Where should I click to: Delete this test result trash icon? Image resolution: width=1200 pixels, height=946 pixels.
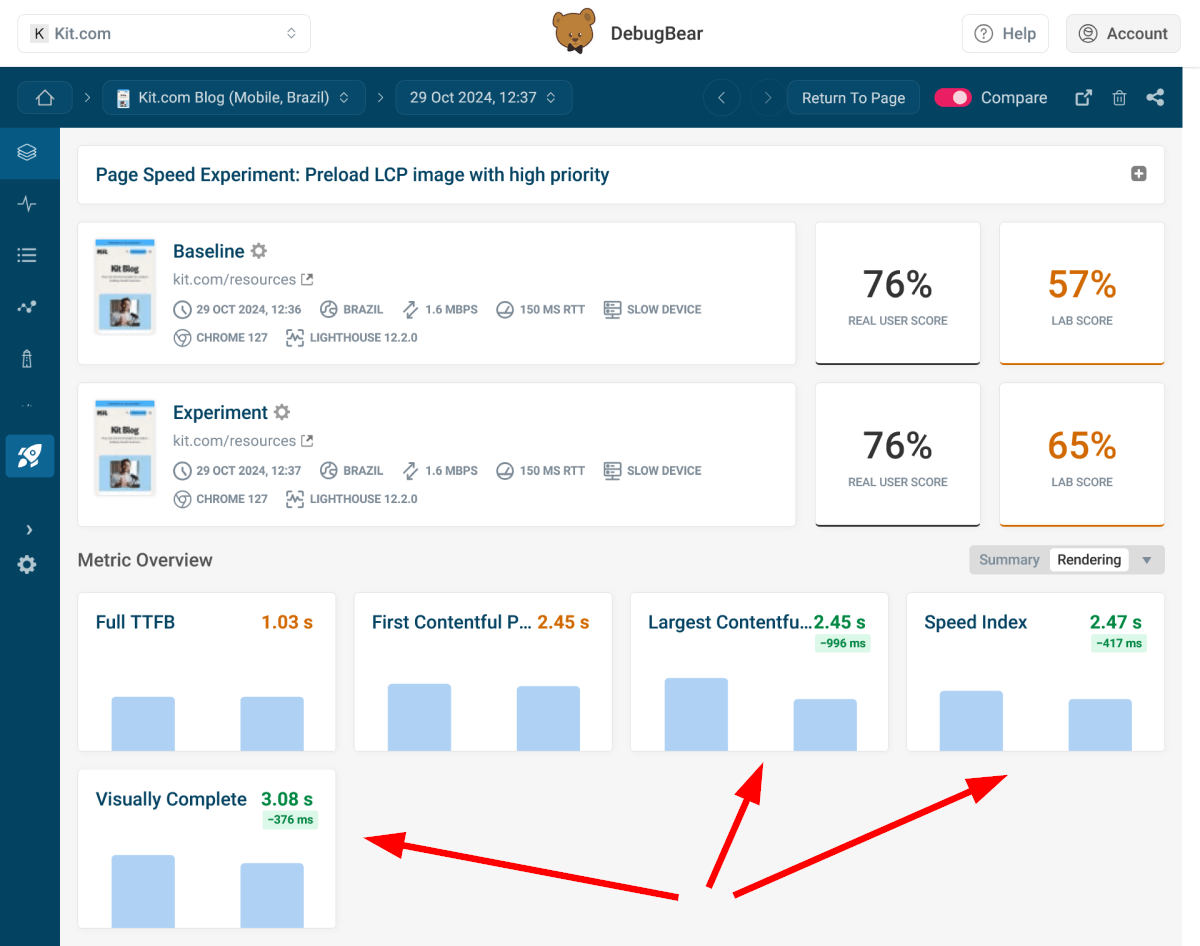pos(1119,98)
